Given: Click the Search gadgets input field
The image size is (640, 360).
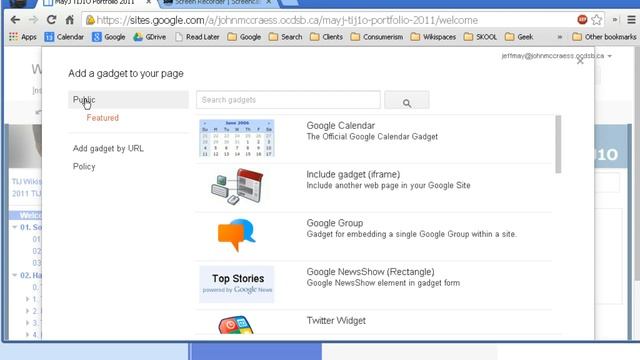Looking at the screenshot, I should [288, 100].
